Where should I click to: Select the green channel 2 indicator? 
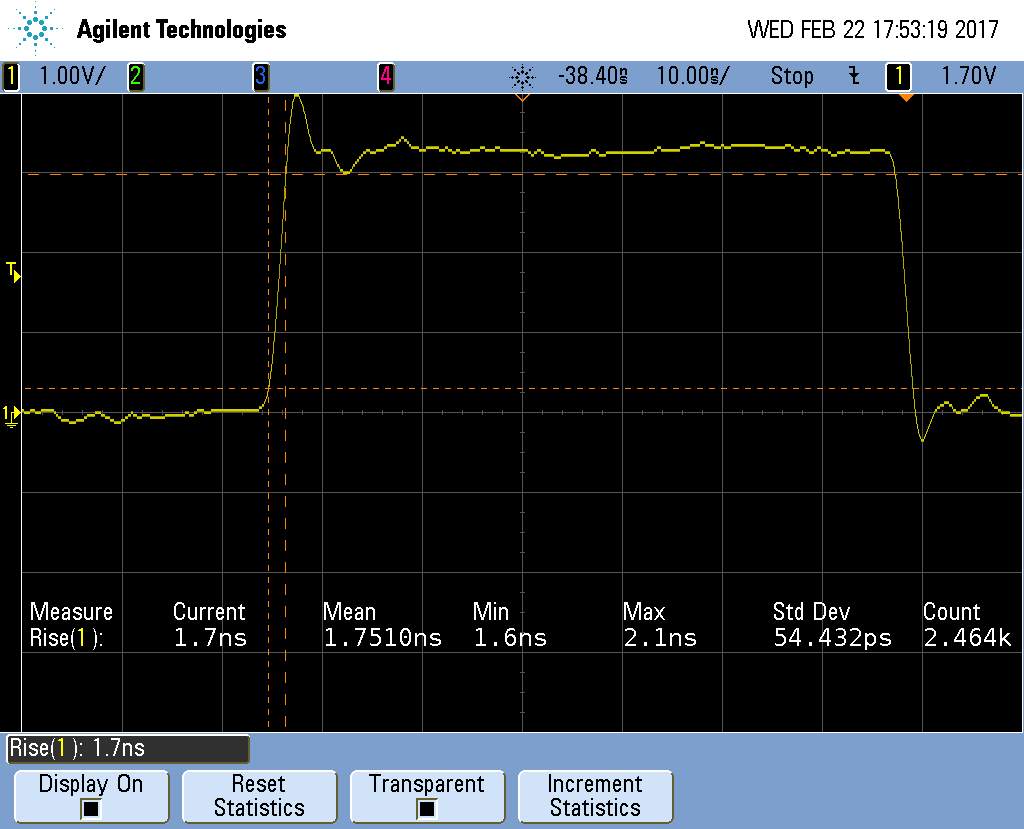(135, 76)
